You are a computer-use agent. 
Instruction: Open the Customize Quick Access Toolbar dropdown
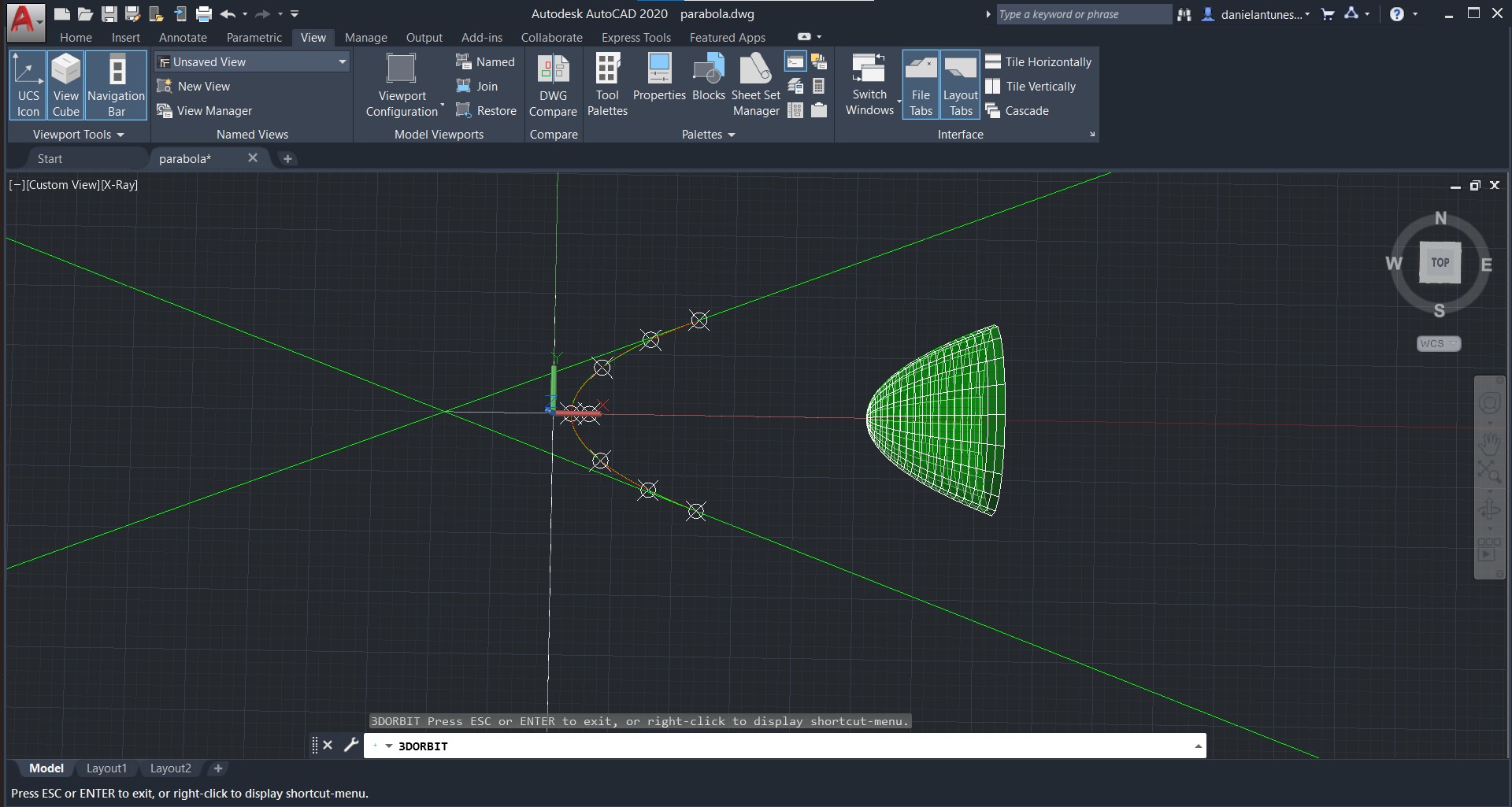[295, 14]
